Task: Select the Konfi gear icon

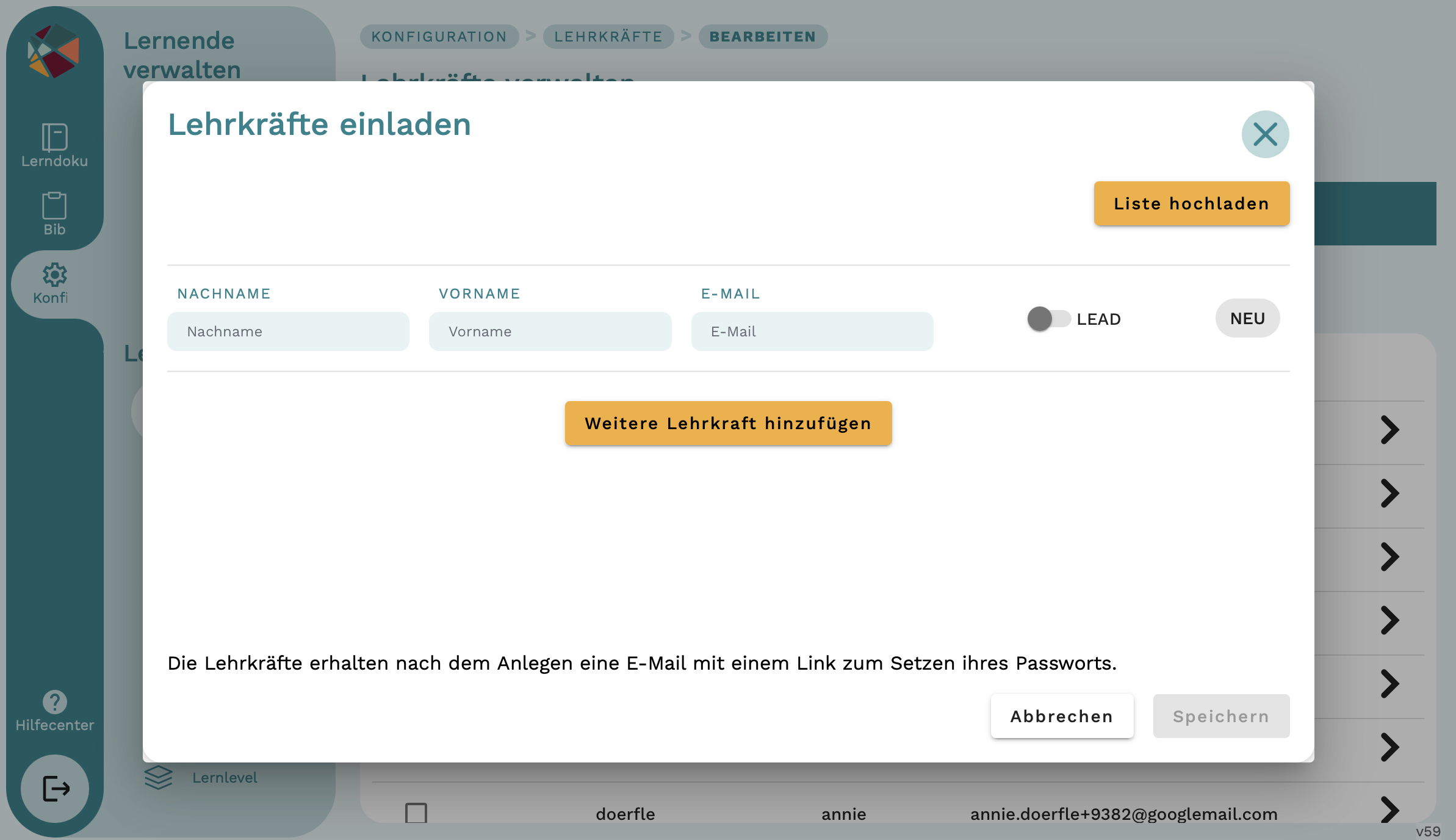Action: pyautogui.click(x=54, y=275)
